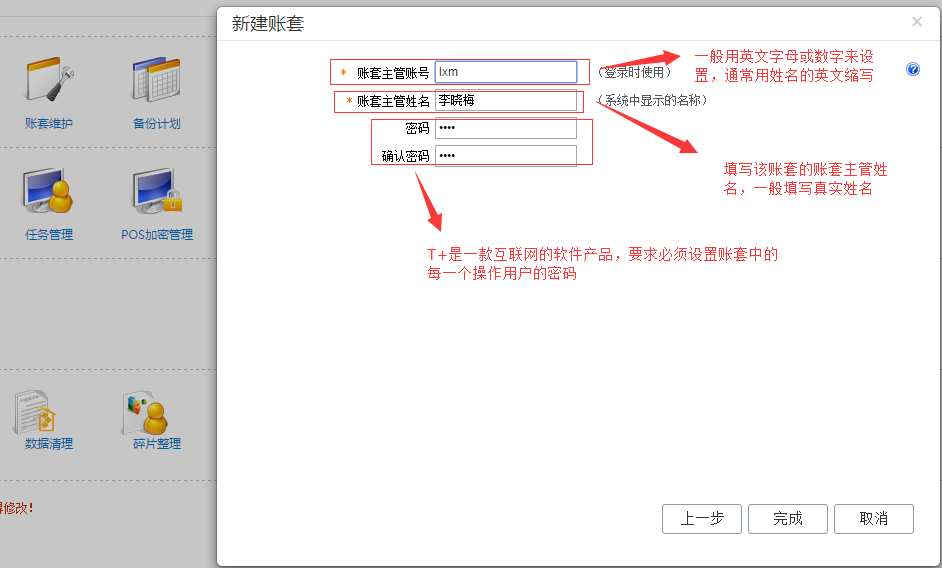
Task: Click into the 密码 password field
Action: pos(505,129)
